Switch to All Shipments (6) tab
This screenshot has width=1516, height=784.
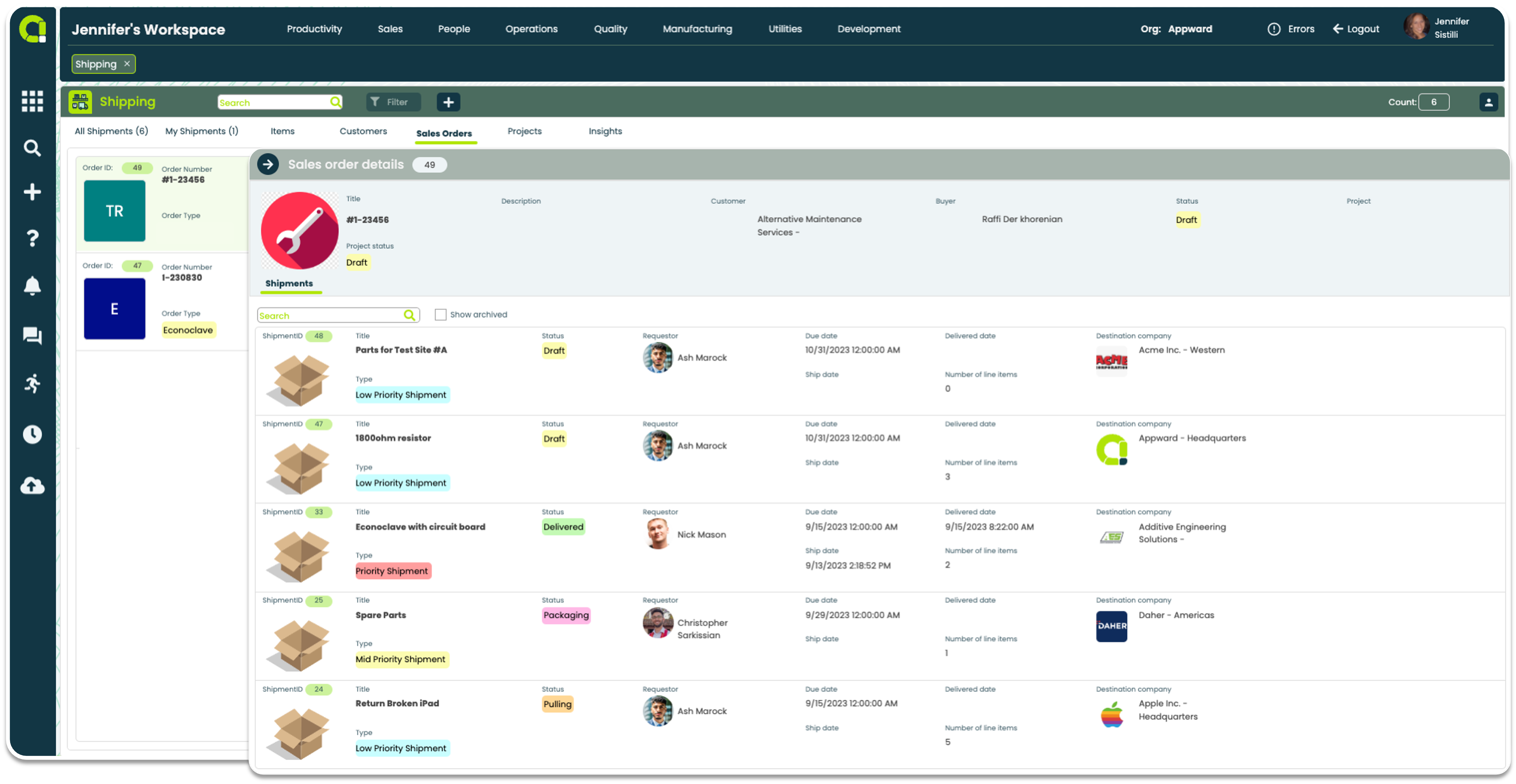pos(111,131)
